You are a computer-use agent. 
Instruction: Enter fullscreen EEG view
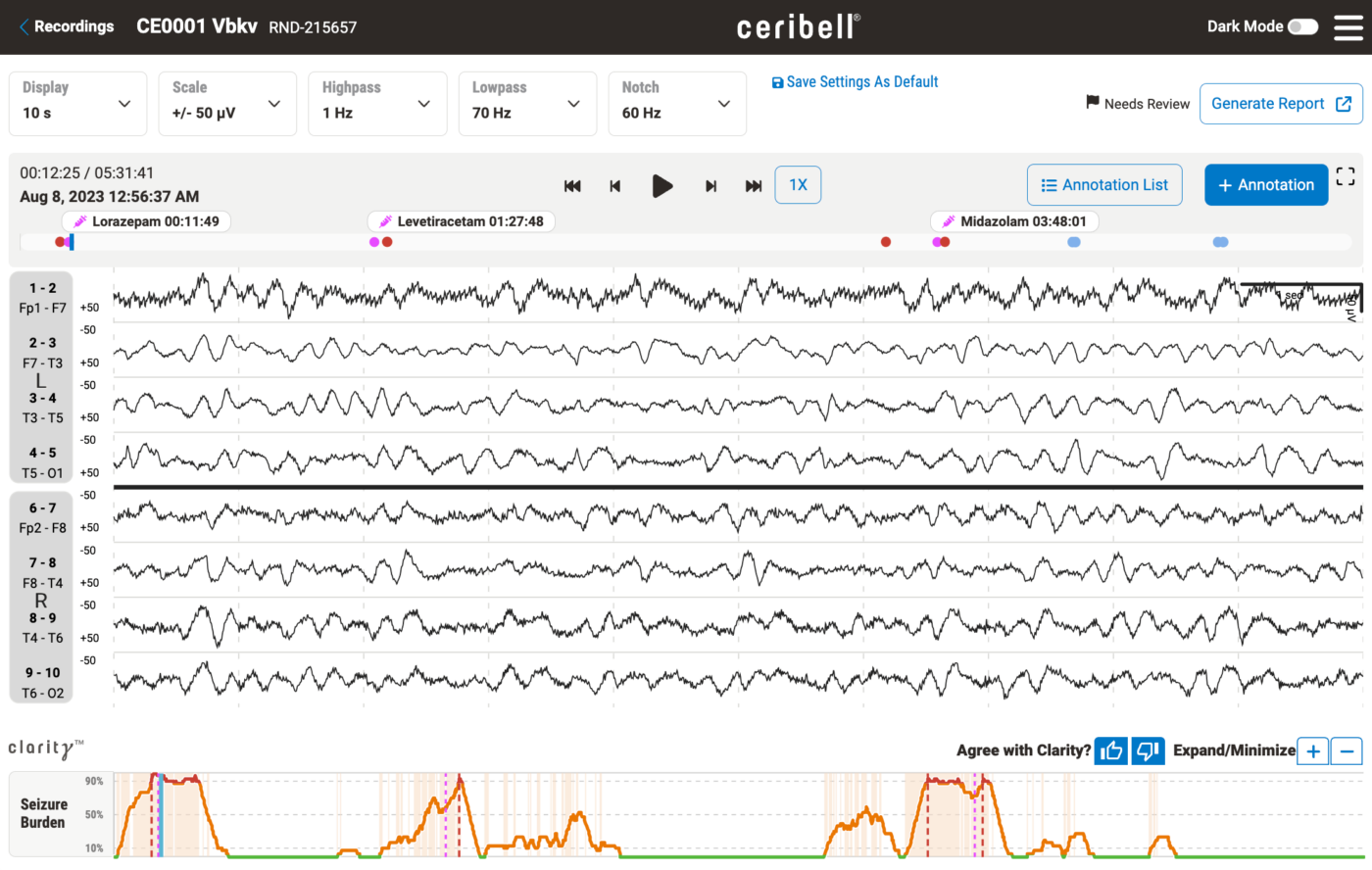point(1346,176)
